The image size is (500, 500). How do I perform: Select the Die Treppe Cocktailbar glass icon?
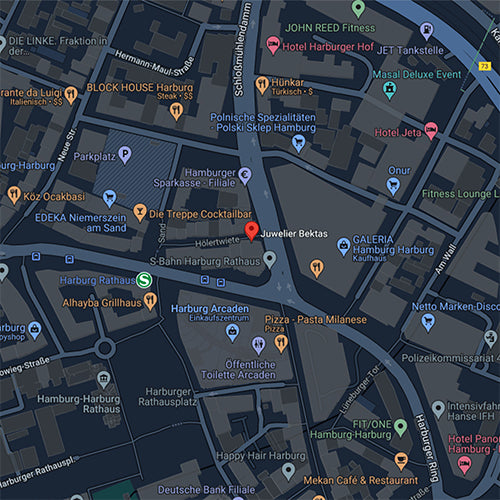140,213
